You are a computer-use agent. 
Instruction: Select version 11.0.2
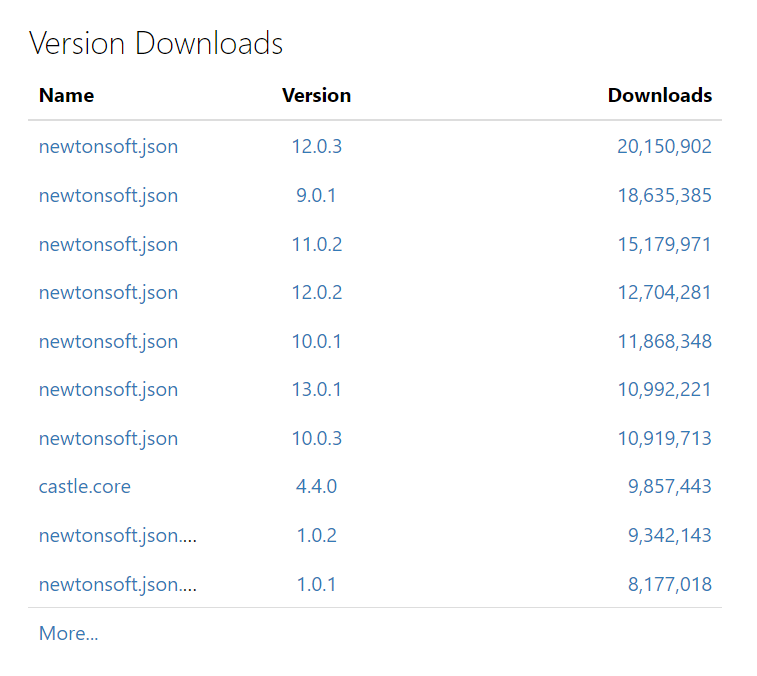coord(317,244)
